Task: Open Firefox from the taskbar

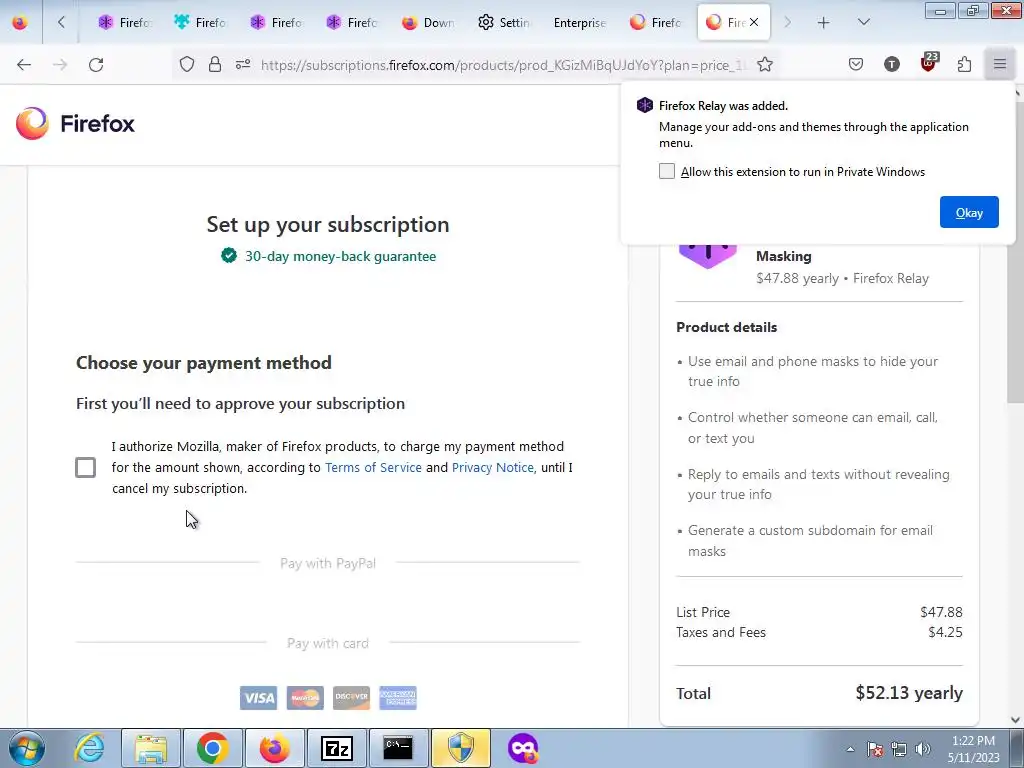Action: coord(274,748)
